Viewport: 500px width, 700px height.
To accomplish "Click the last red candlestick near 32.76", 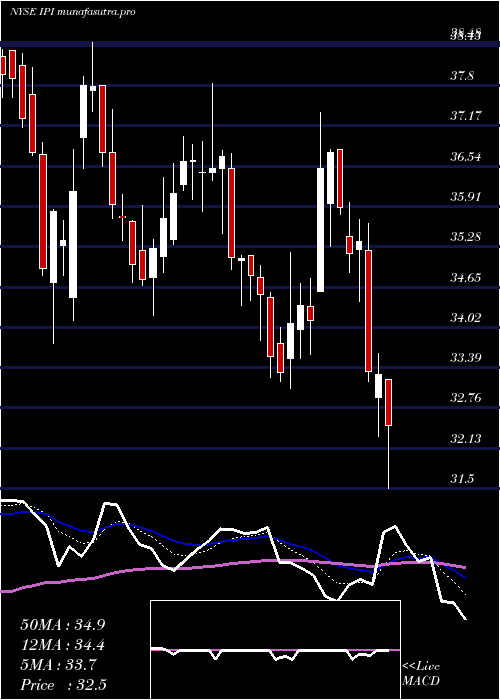I will pyautogui.click(x=388, y=402).
